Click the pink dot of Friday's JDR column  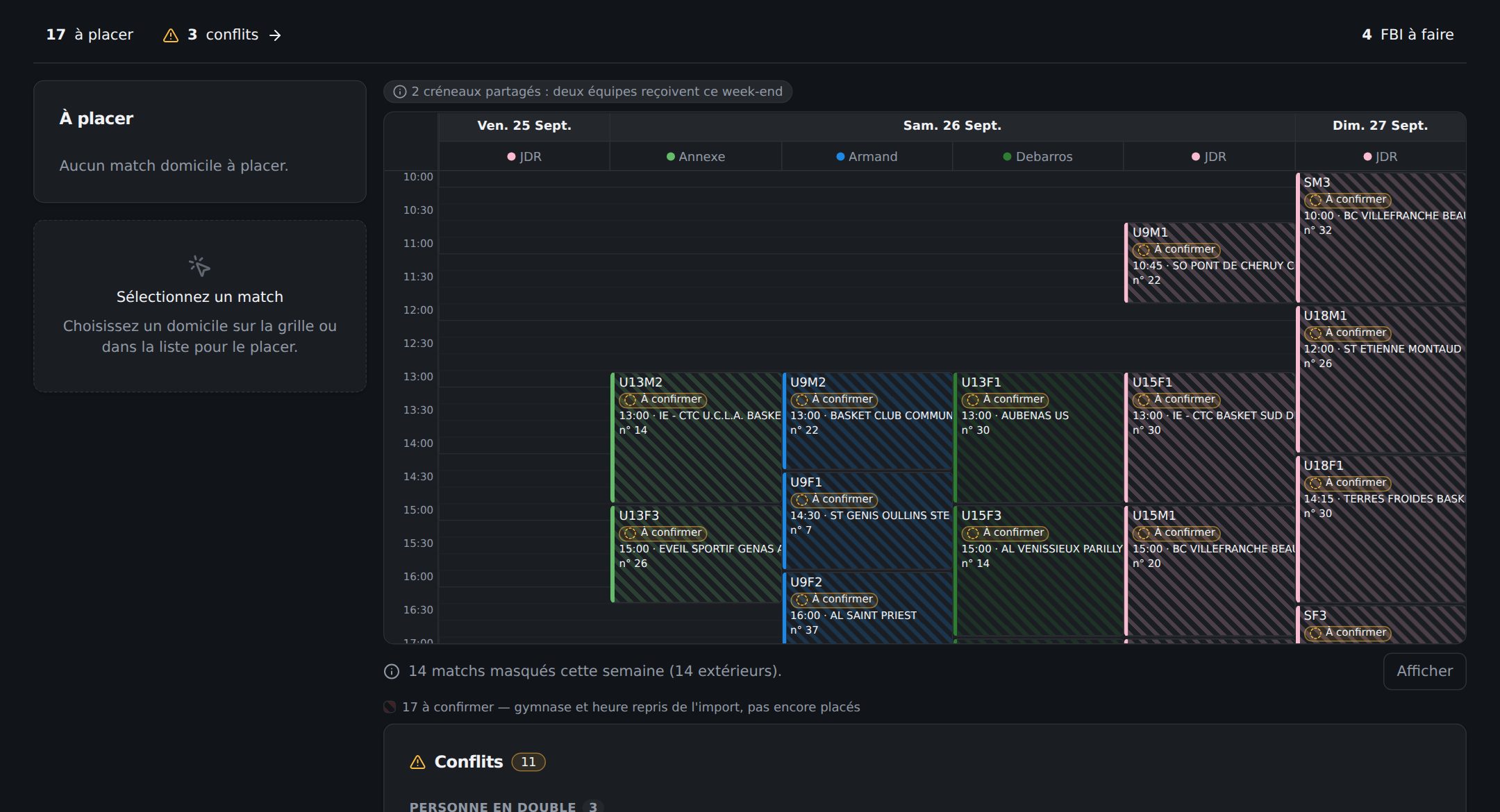click(511, 157)
